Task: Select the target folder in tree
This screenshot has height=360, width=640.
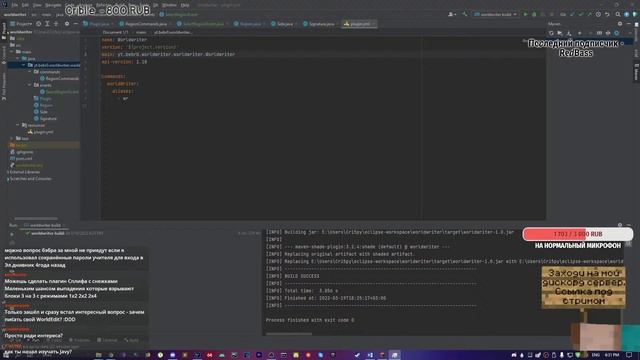Action: pos(19,145)
